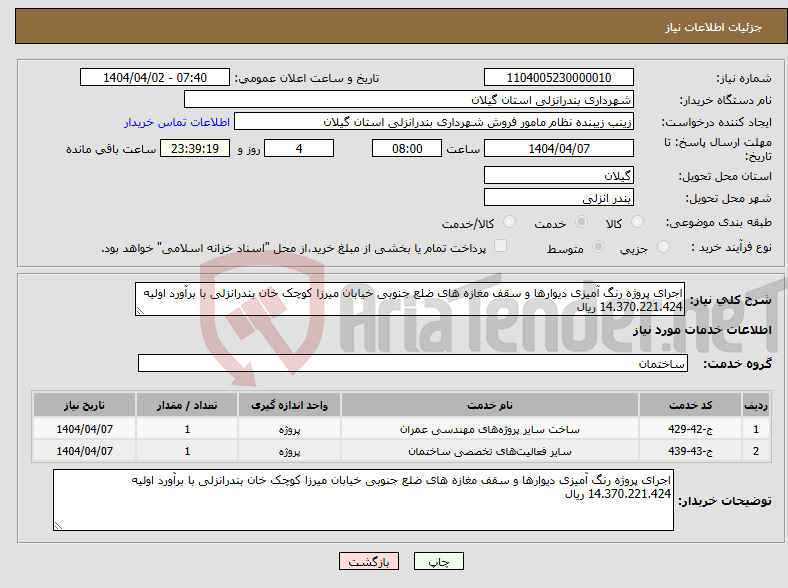Click the گروه خدمت field ساختمان
788x588 pixels.
click(413, 363)
